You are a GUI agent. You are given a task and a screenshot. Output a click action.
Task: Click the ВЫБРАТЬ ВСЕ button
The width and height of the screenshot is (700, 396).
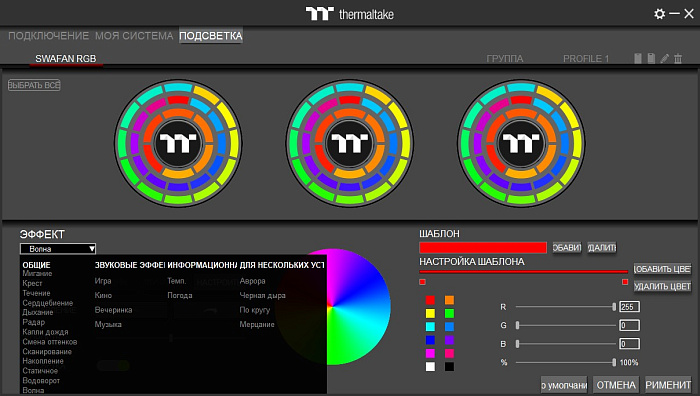click(x=34, y=85)
